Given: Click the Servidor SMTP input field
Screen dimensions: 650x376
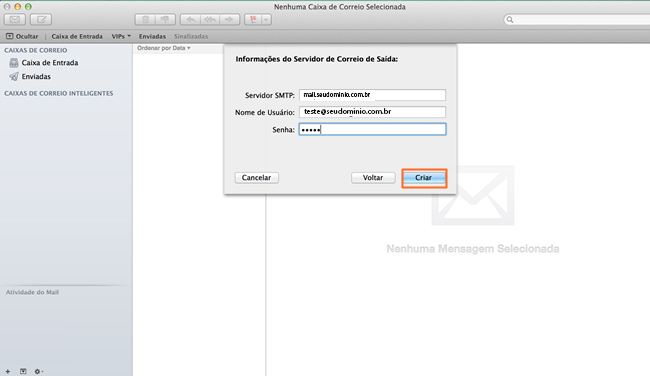Looking at the screenshot, I should (372, 95).
